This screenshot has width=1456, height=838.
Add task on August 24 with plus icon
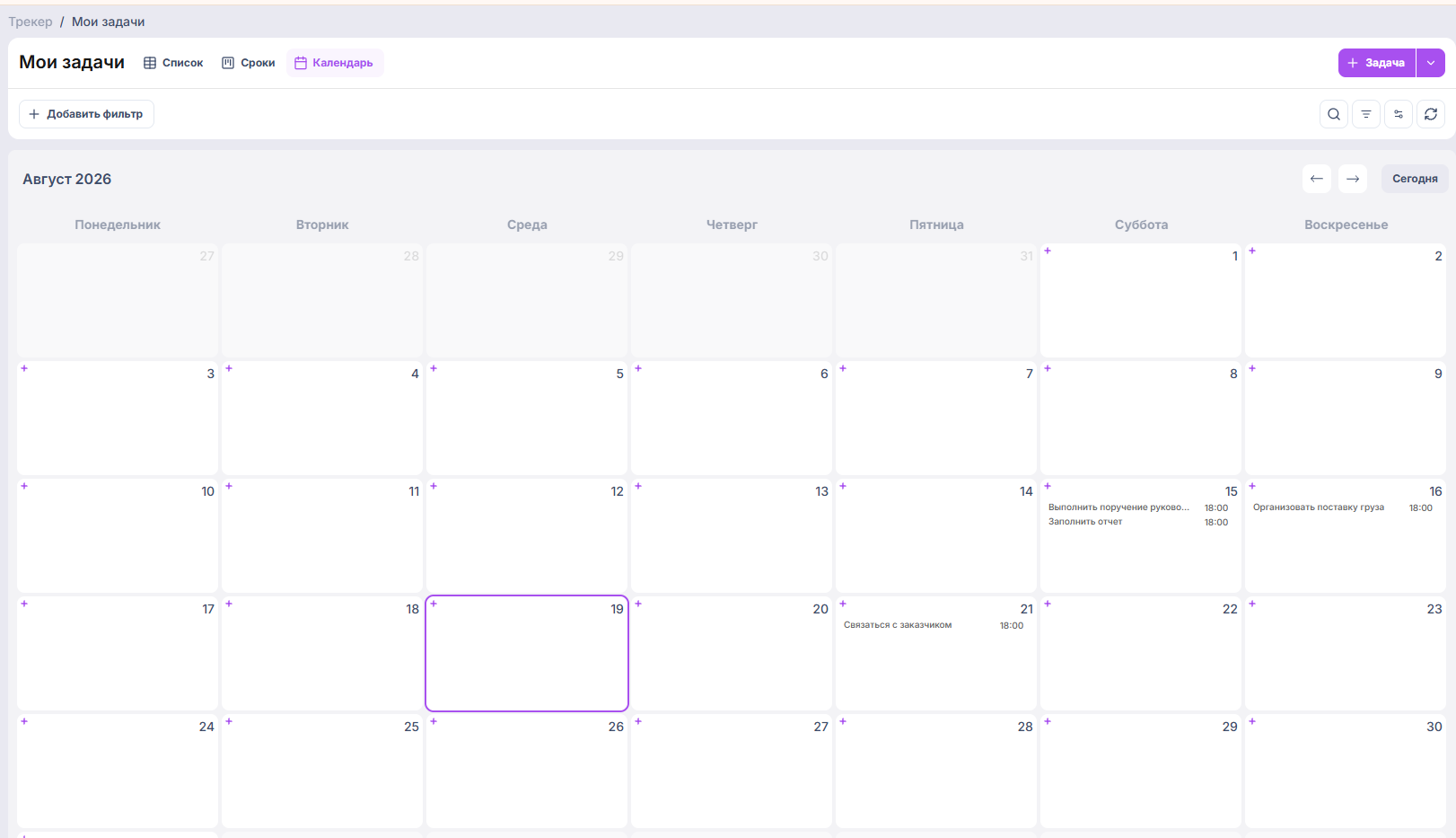click(24, 721)
